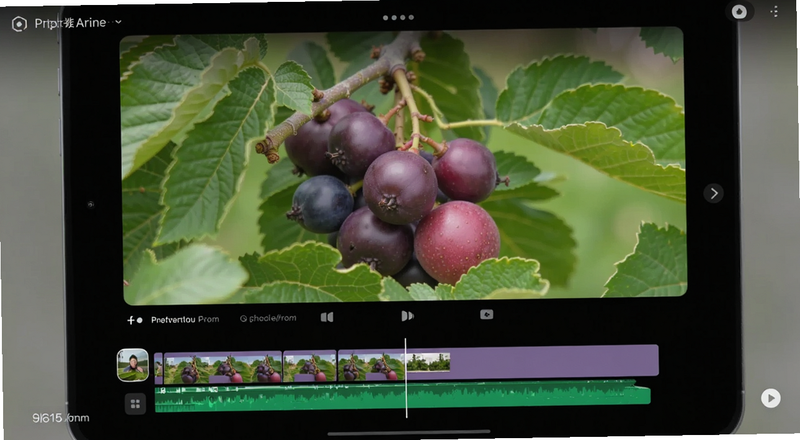Select the landscape trees clip in timeline
800x440 pixels.
pyautogui.click(x=428, y=362)
